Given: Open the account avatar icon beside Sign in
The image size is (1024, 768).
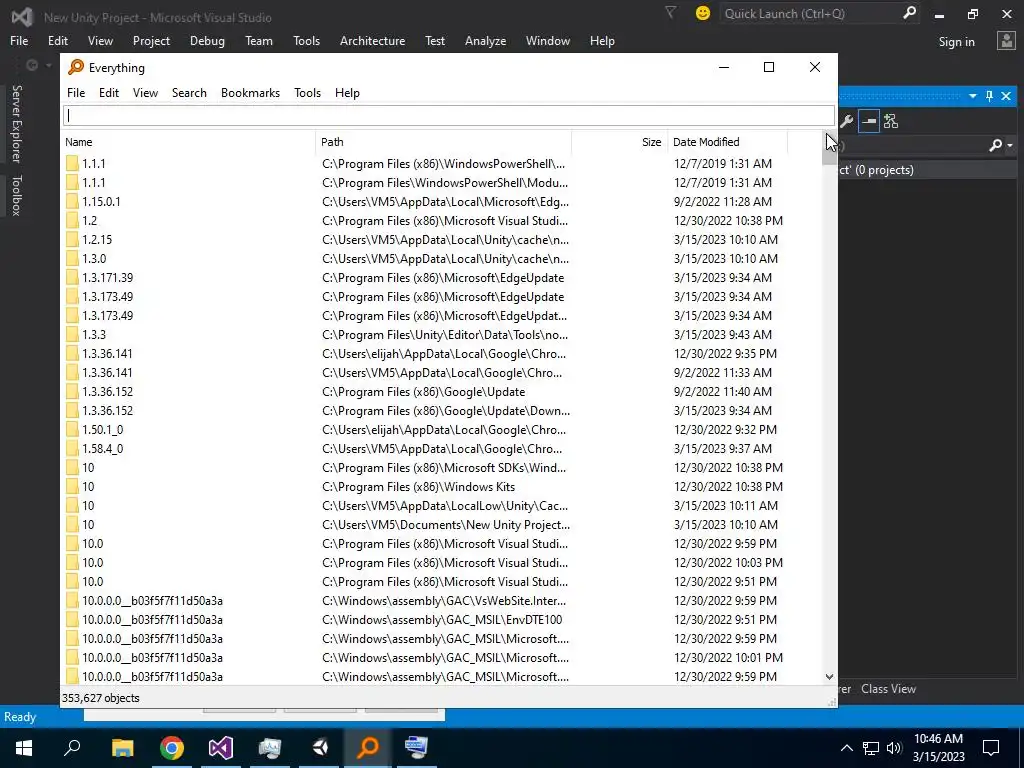Looking at the screenshot, I should 1006,41.
